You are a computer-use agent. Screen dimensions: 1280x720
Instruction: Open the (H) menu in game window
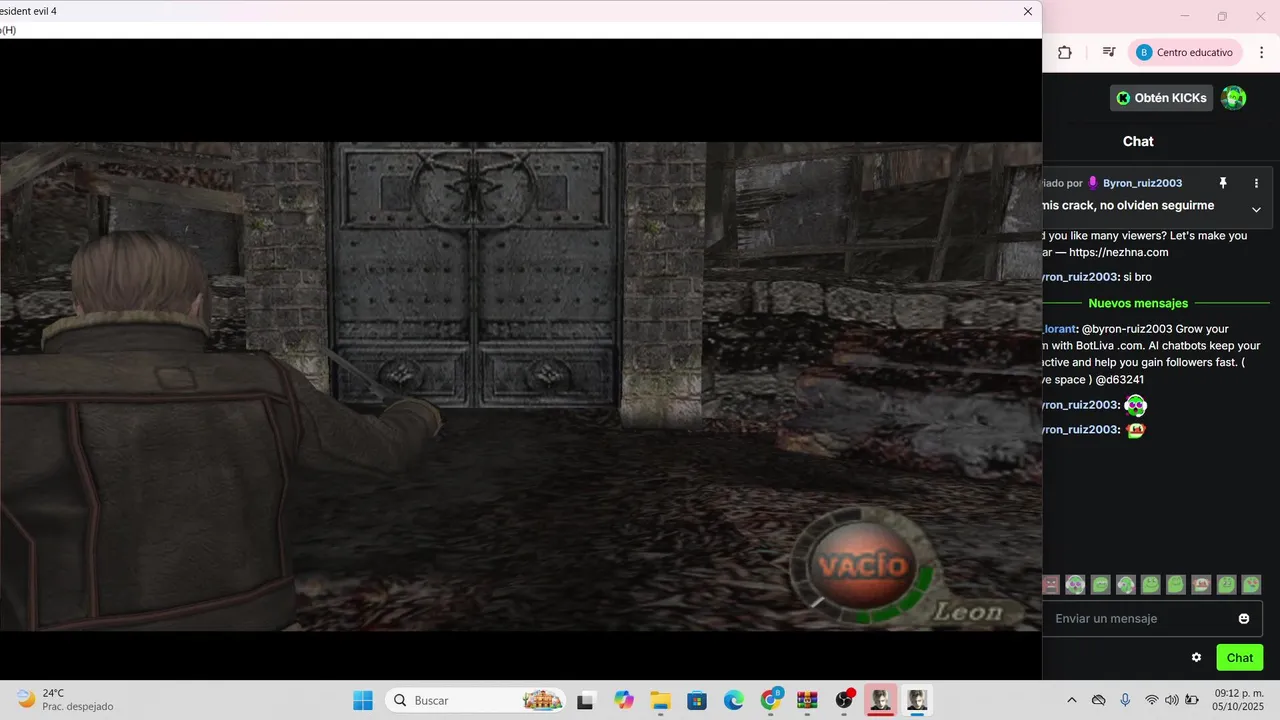point(8,30)
